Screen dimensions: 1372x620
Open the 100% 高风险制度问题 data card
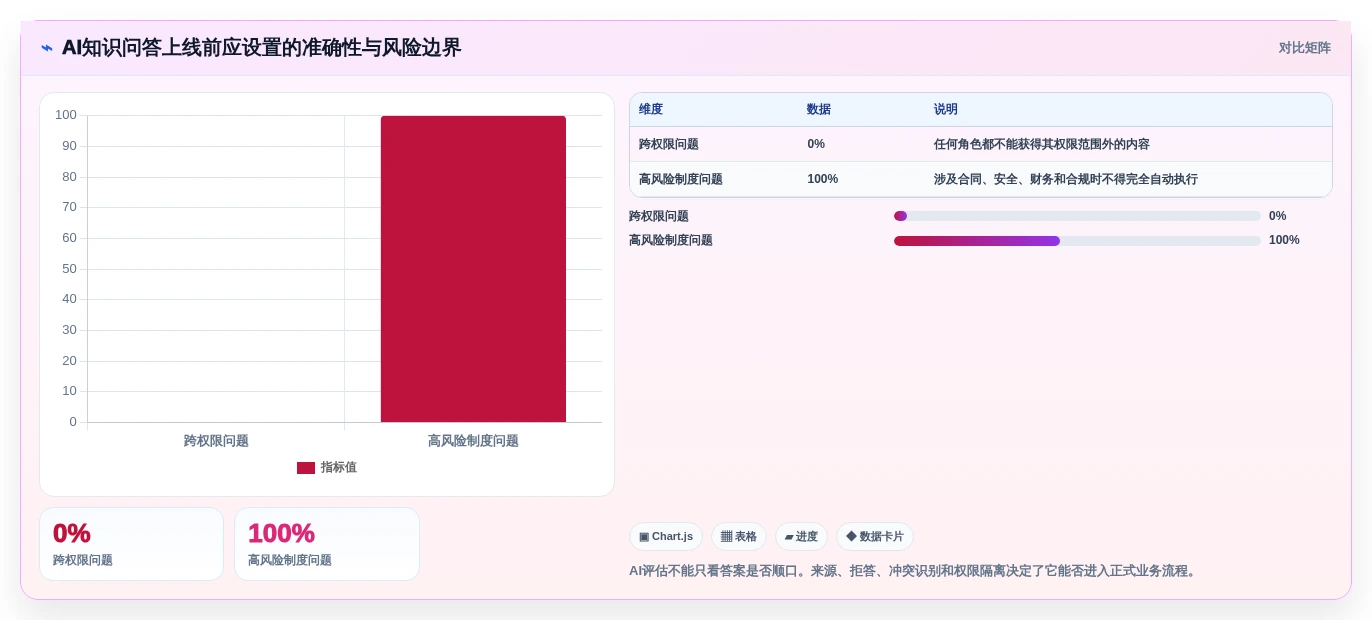click(327, 544)
